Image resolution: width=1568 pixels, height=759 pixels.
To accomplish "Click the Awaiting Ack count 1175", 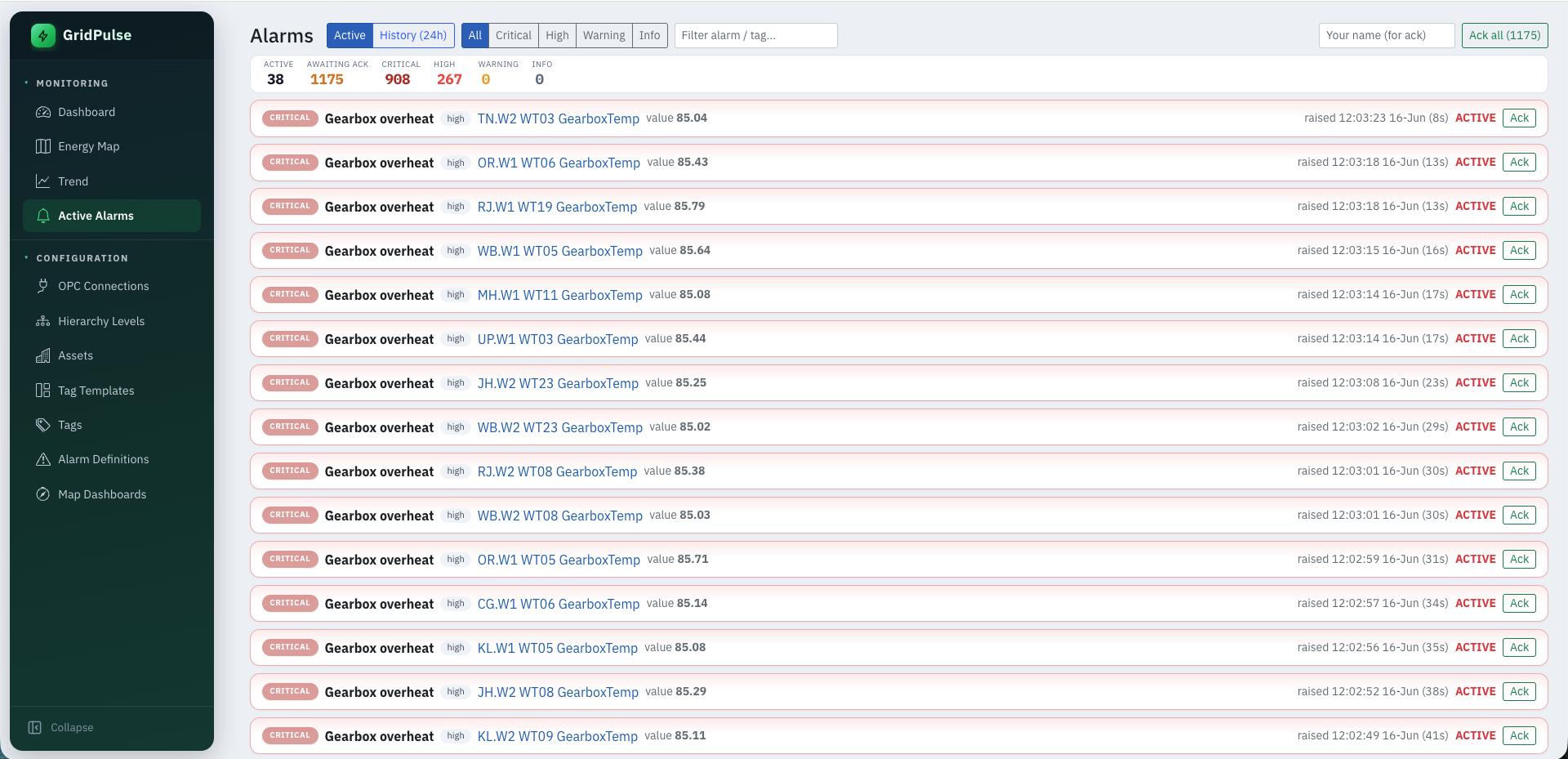I will click(327, 79).
